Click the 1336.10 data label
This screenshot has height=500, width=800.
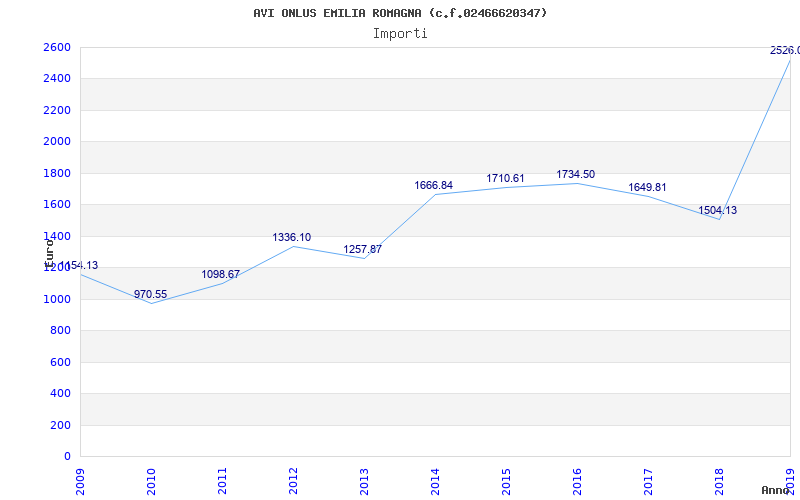point(291,237)
